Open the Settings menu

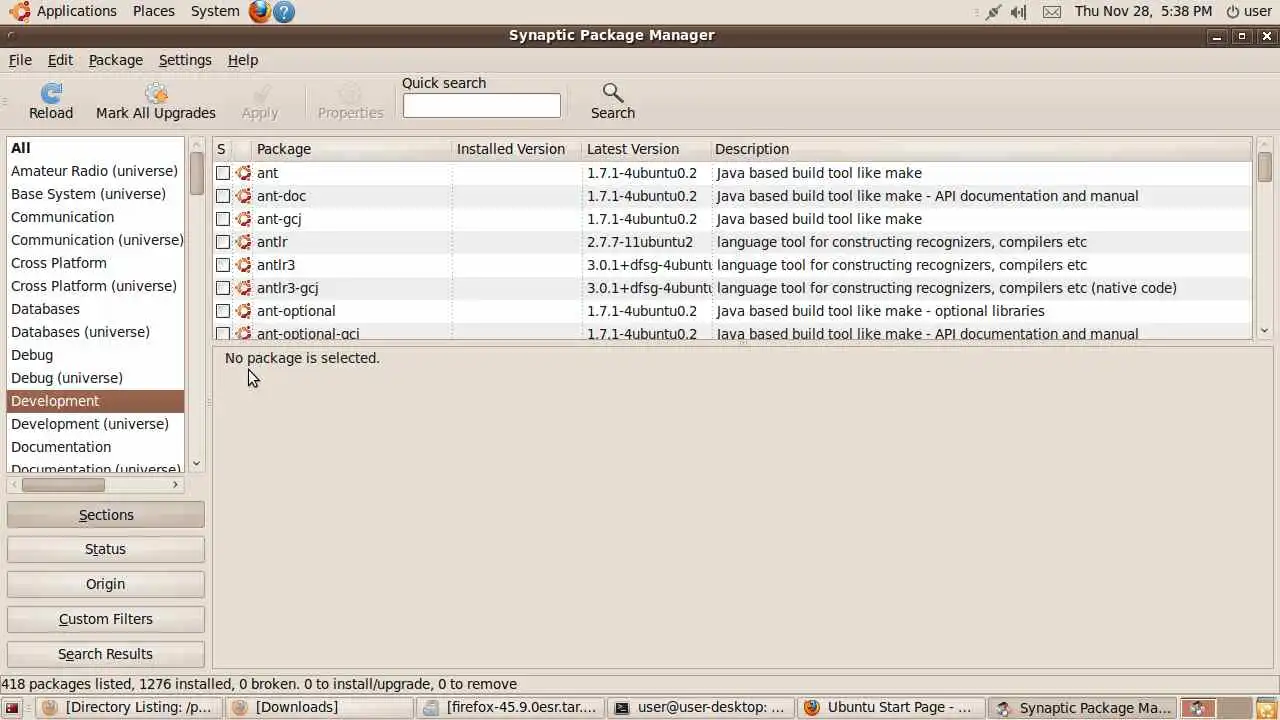185,60
